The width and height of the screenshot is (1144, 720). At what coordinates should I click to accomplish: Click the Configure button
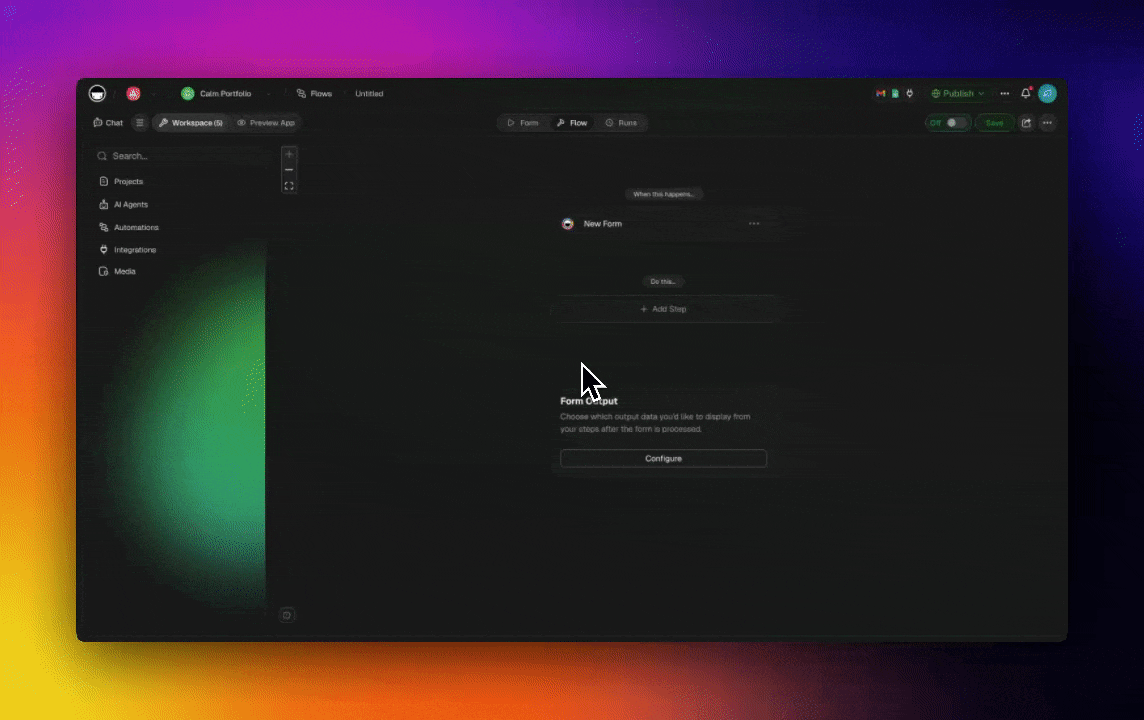[x=663, y=458]
